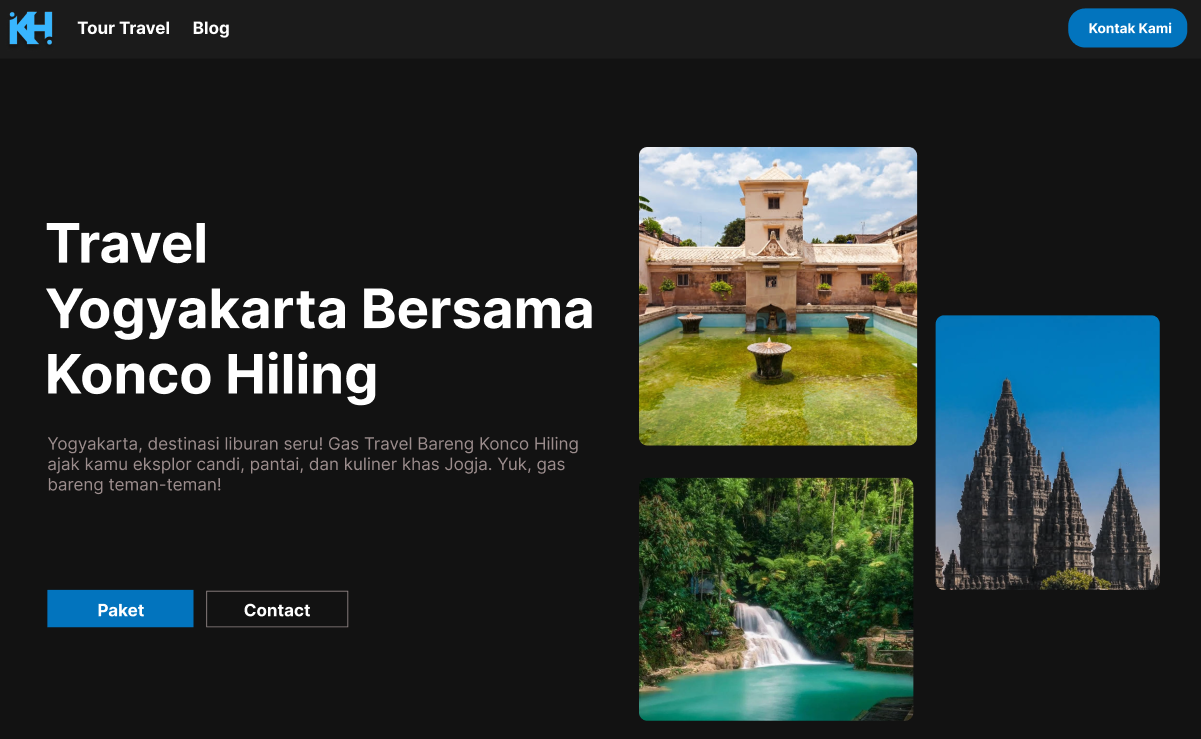Click the KH logo icon

(x=31, y=28)
